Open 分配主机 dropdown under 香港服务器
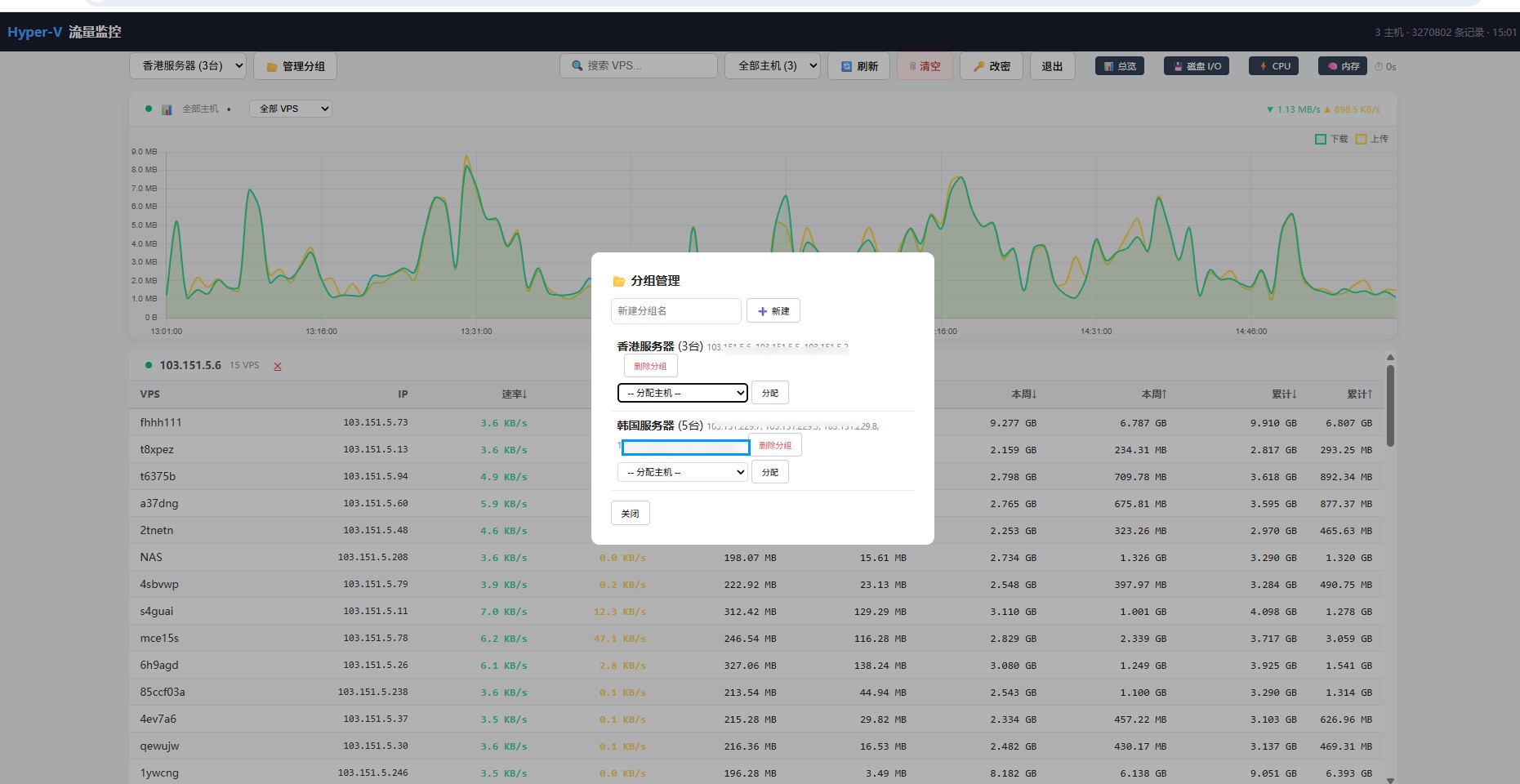The height and width of the screenshot is (784, 1520). tap(682, 393)
